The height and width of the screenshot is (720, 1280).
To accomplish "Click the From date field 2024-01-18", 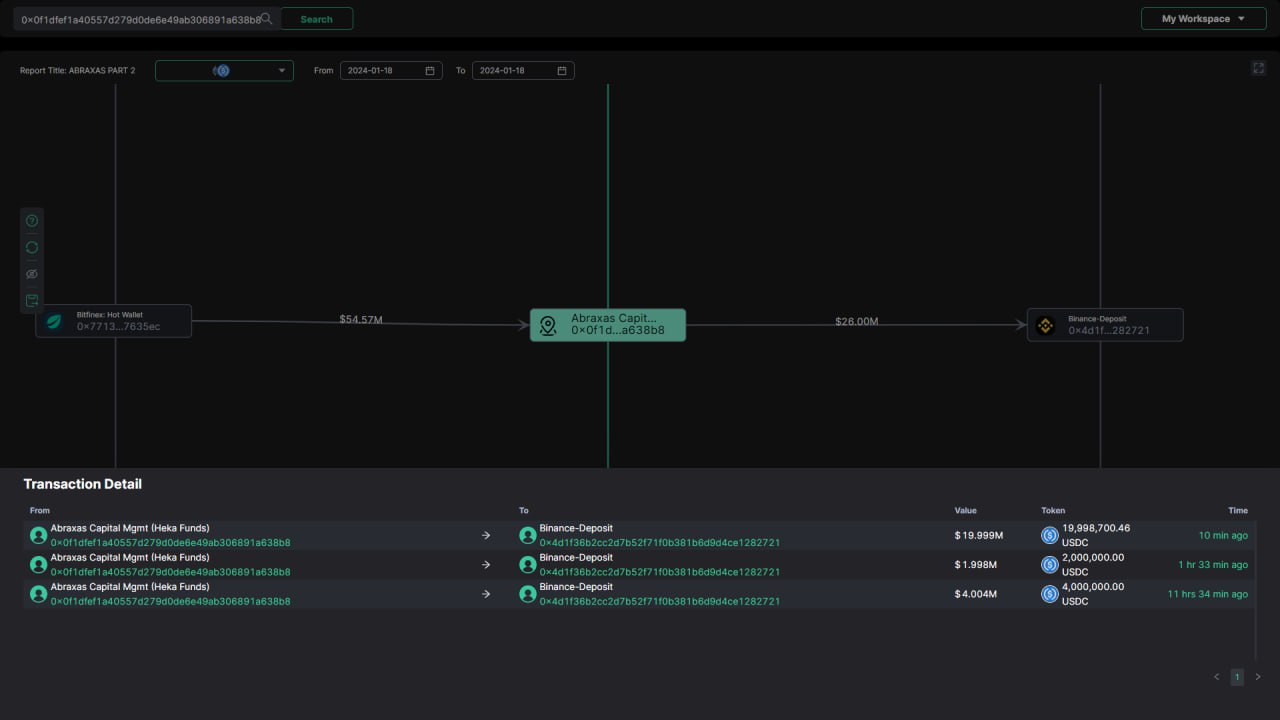I will pos(391,71).
